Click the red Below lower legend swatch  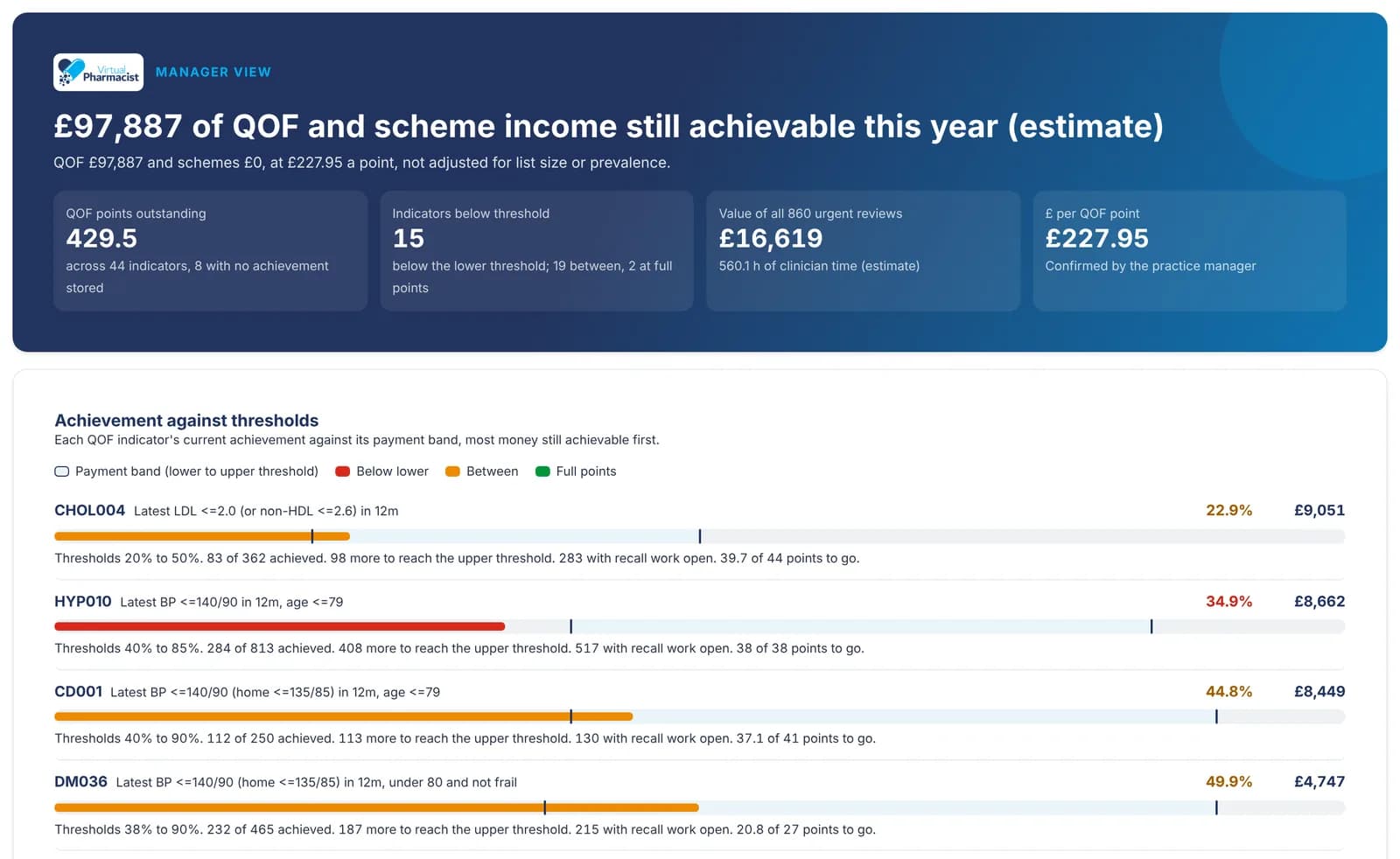pos(343,471)
